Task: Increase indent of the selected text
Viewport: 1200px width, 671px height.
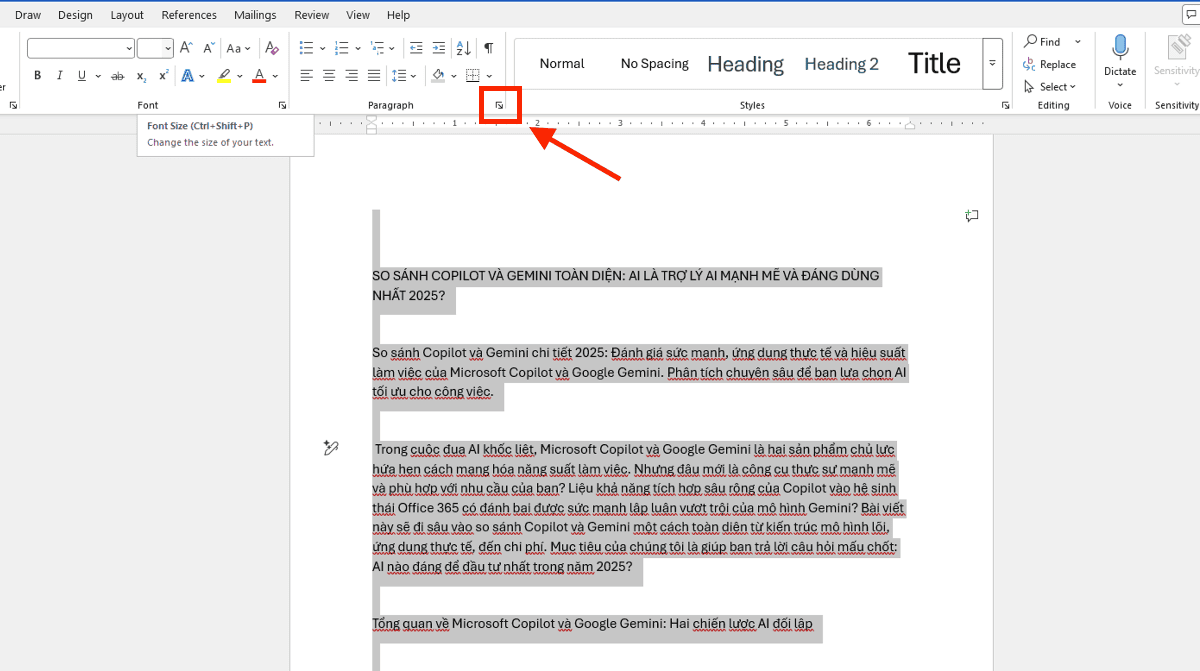Action: point(438,46)
